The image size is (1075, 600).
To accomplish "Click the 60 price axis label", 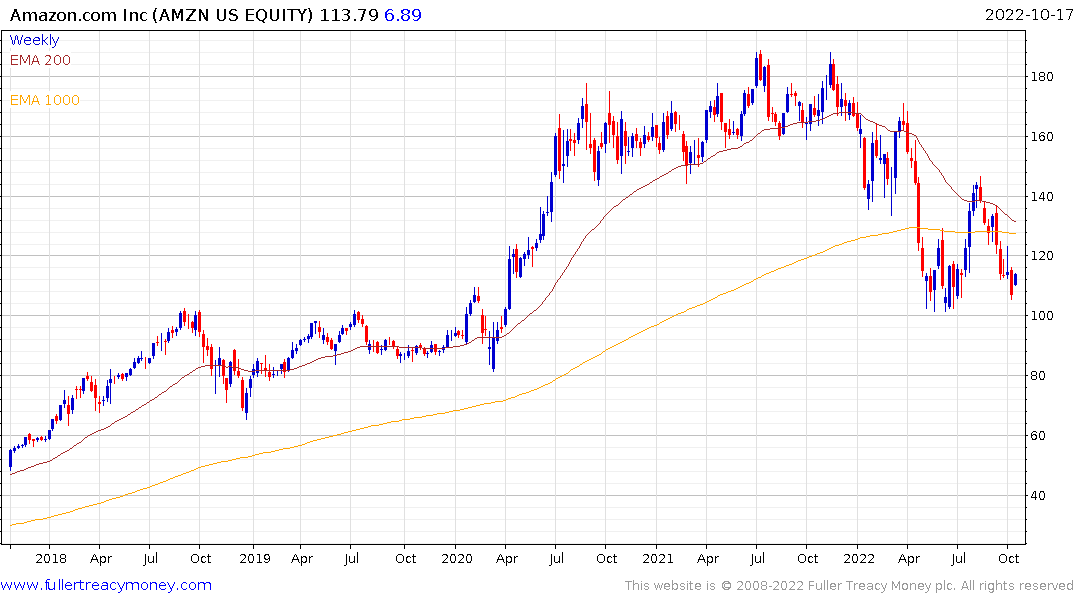I will pos(1038,435).
